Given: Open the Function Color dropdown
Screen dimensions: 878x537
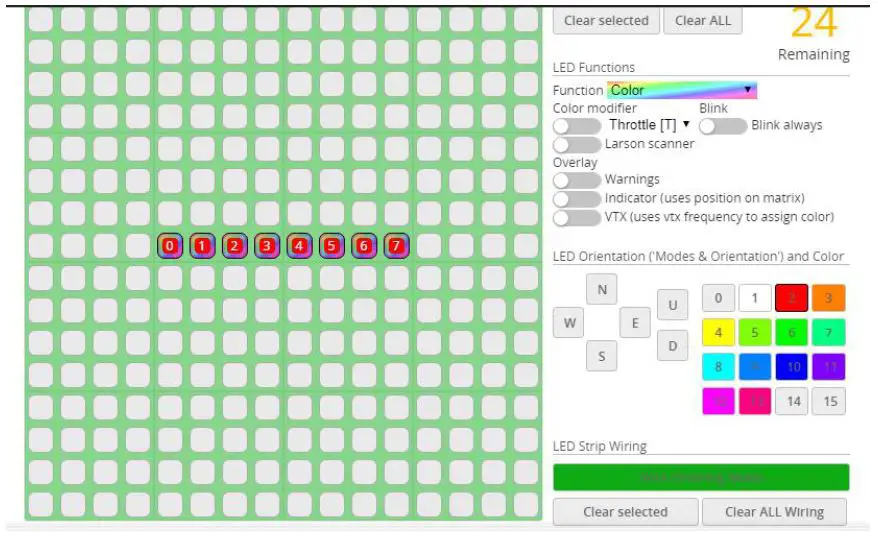Looking at the screenshot, I should coord(681,90).
